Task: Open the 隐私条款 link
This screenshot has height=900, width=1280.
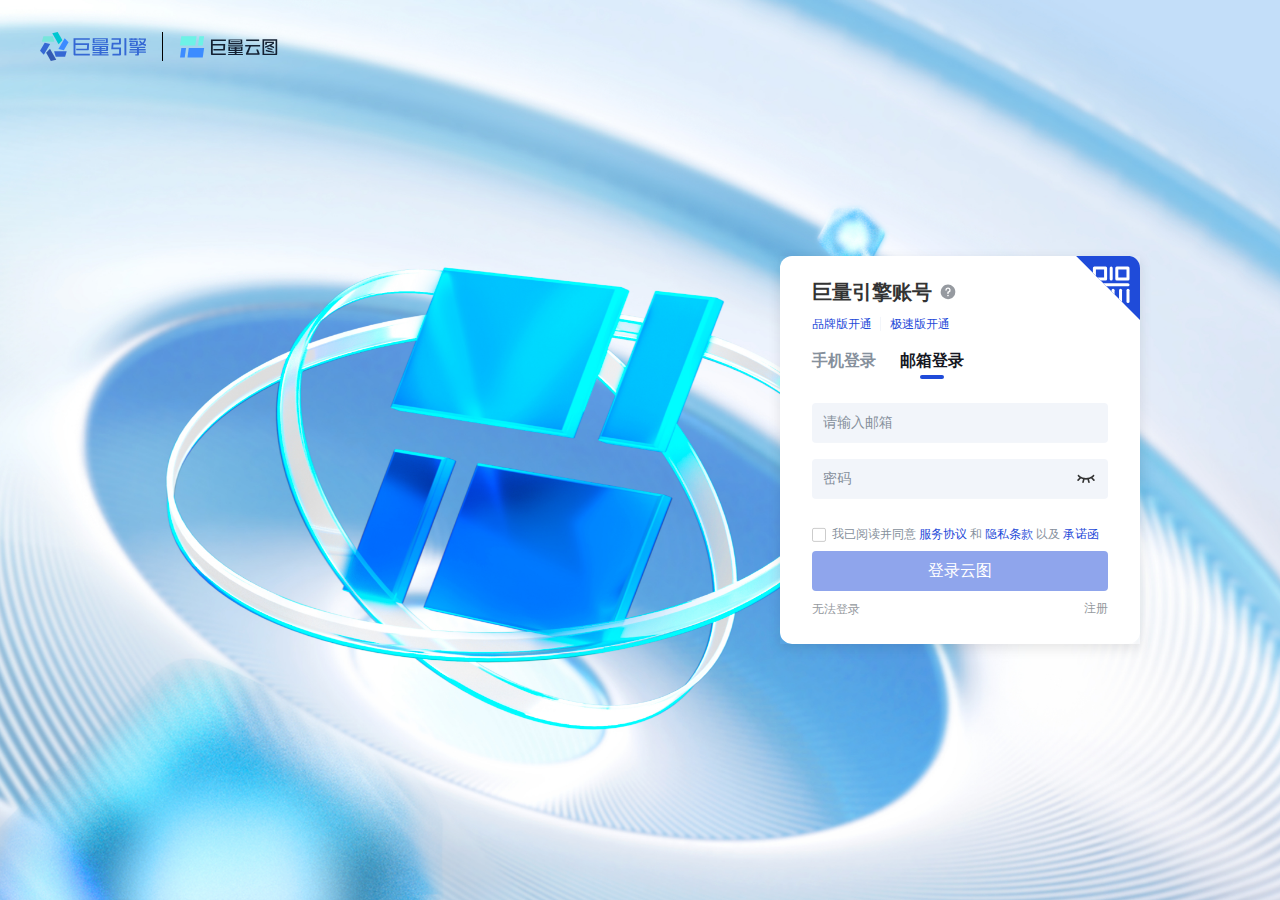Action: (1009, 534)
